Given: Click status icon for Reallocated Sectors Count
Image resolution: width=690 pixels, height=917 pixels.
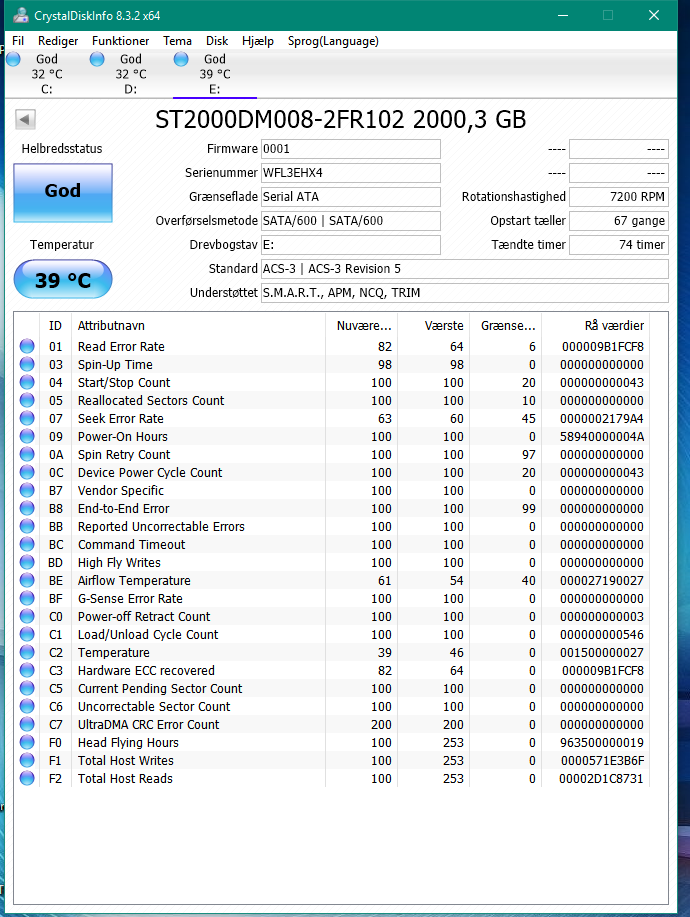Looking at the screenshot, I should pos(27,401).
